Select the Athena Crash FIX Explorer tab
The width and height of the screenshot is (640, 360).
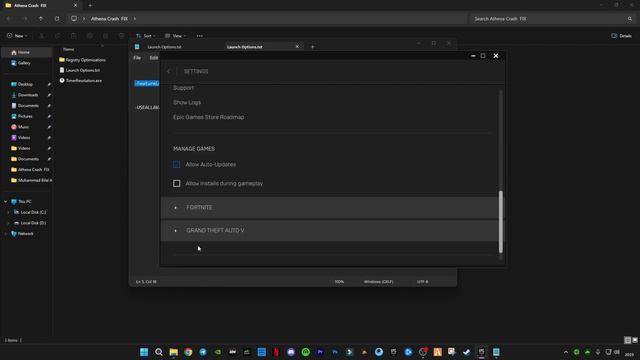(x=41, y=6)
